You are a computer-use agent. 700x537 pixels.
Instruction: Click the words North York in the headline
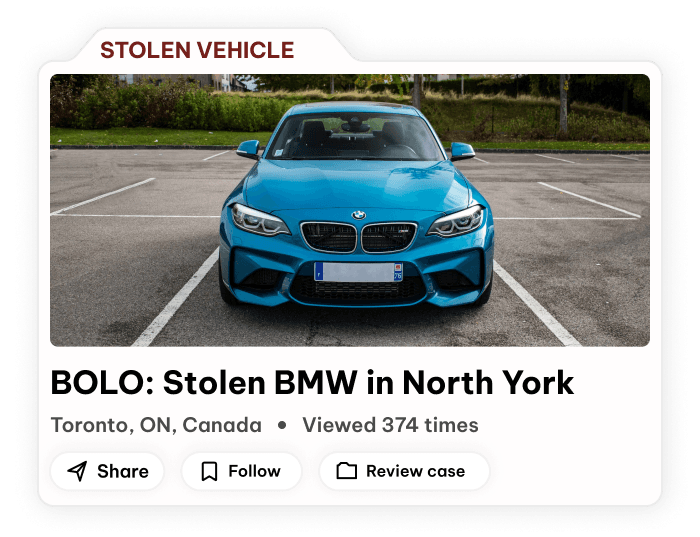488,383
